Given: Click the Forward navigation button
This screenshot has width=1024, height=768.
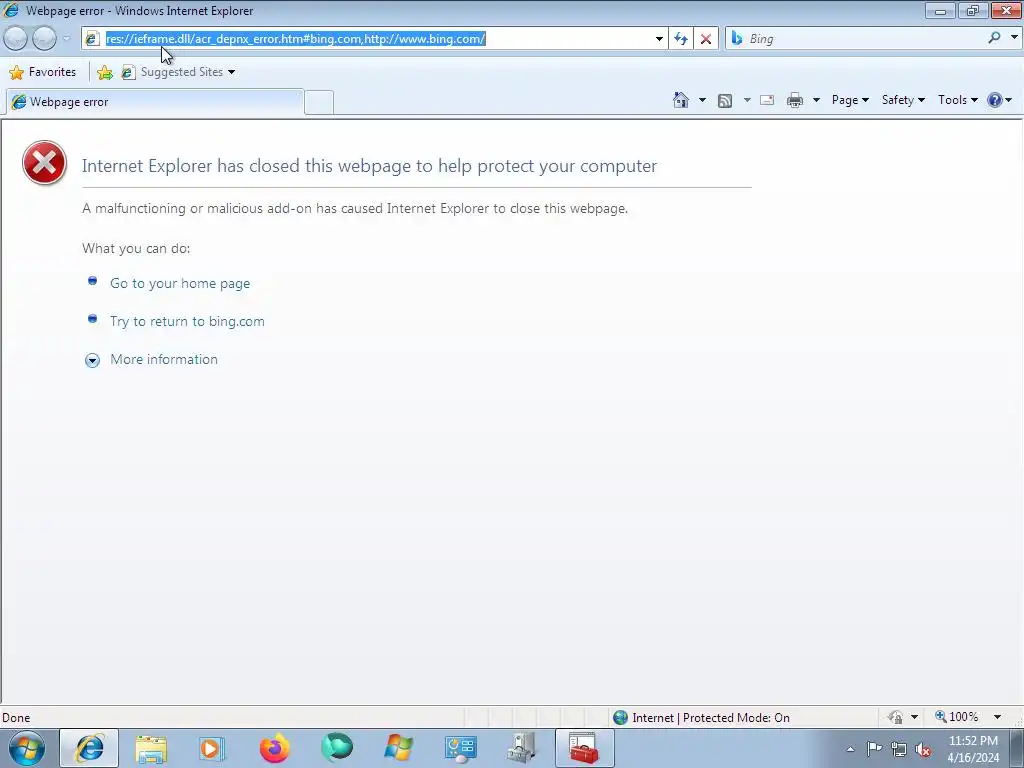Looking at the screenshot, I should [44, 39].
